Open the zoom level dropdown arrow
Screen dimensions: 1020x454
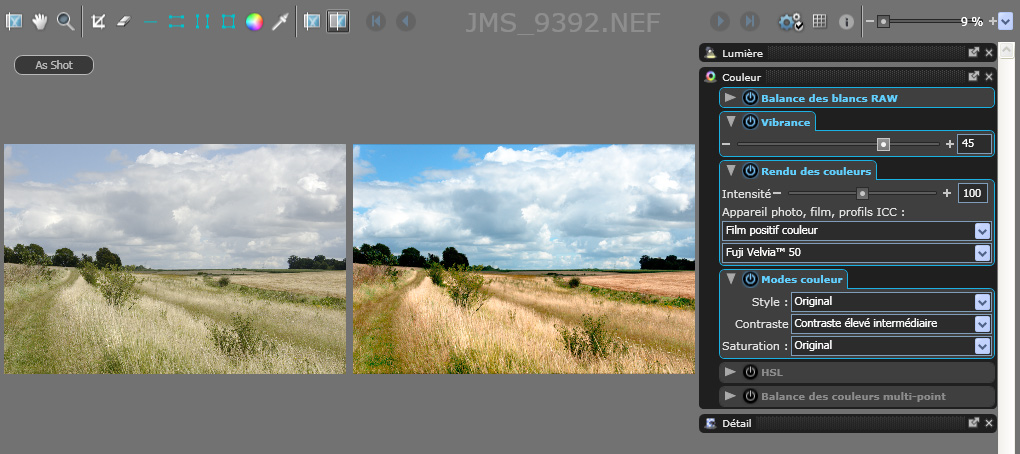1006,21
